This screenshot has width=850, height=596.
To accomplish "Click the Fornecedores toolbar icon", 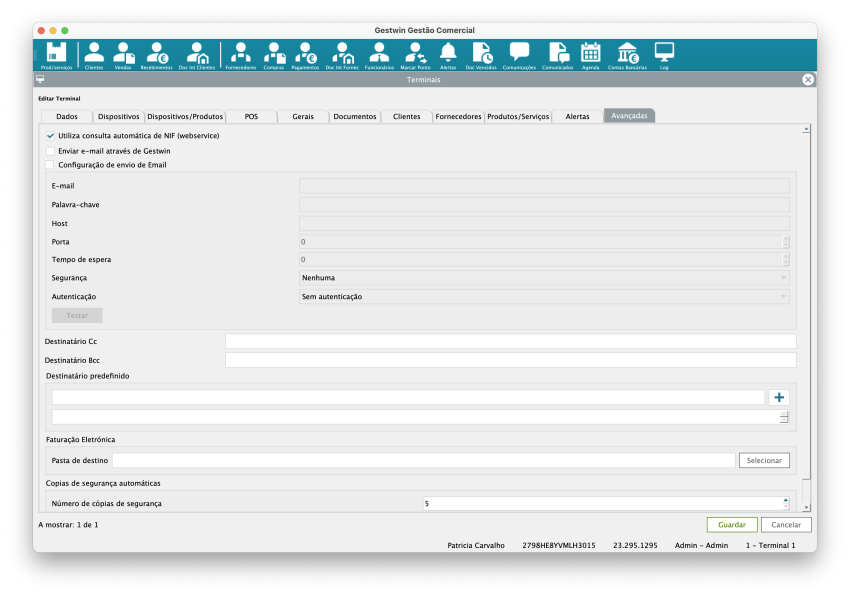I will click(x=240, y=55).
